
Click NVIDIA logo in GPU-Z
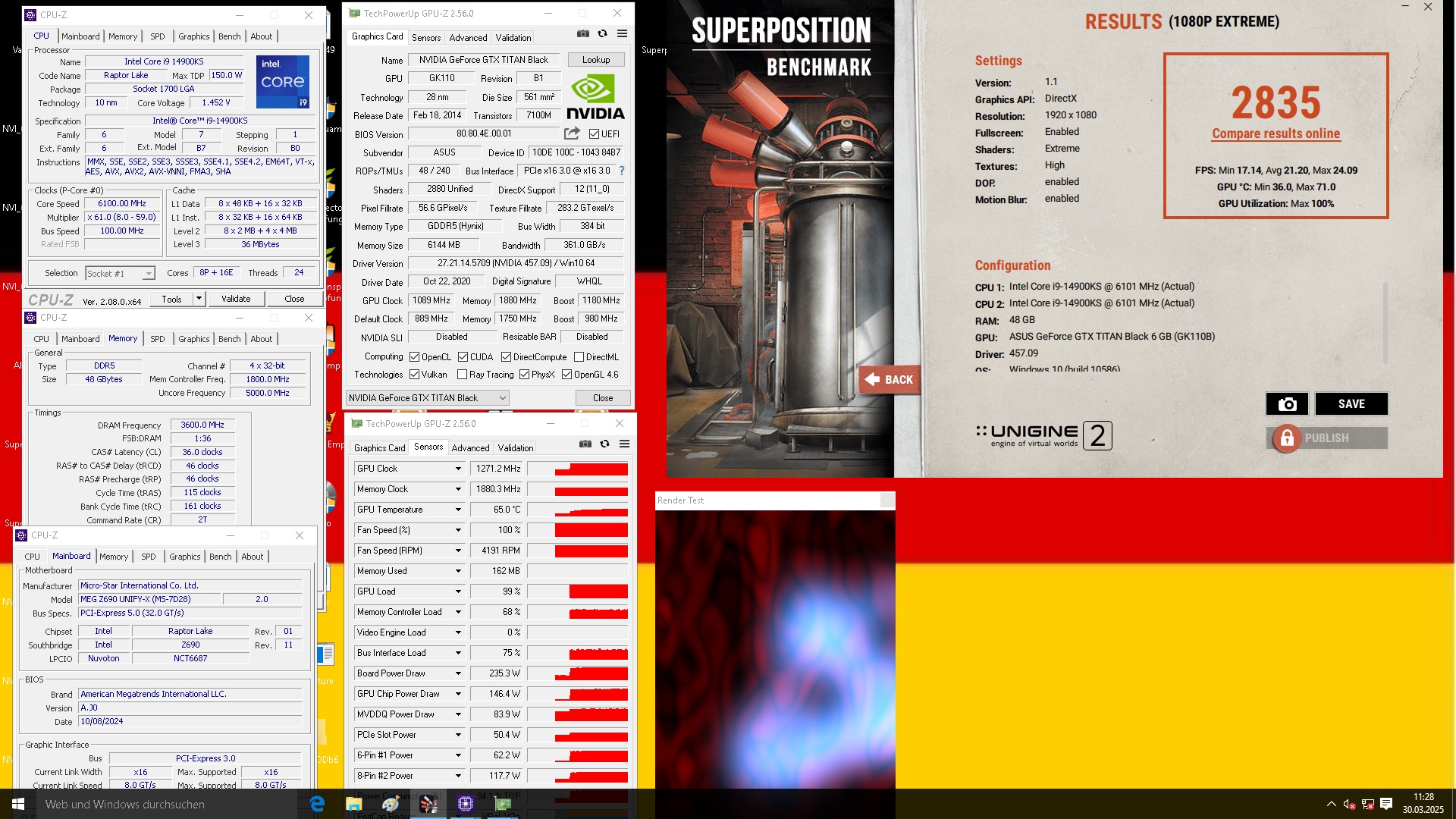coord(595,97)
